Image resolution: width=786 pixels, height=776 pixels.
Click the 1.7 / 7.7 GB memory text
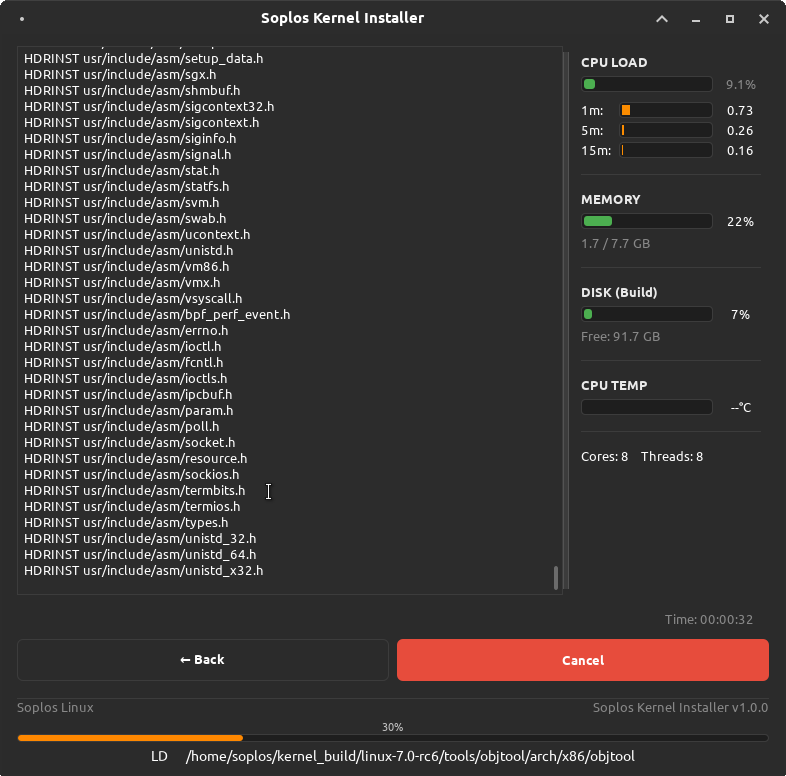(x=615, y=244)
